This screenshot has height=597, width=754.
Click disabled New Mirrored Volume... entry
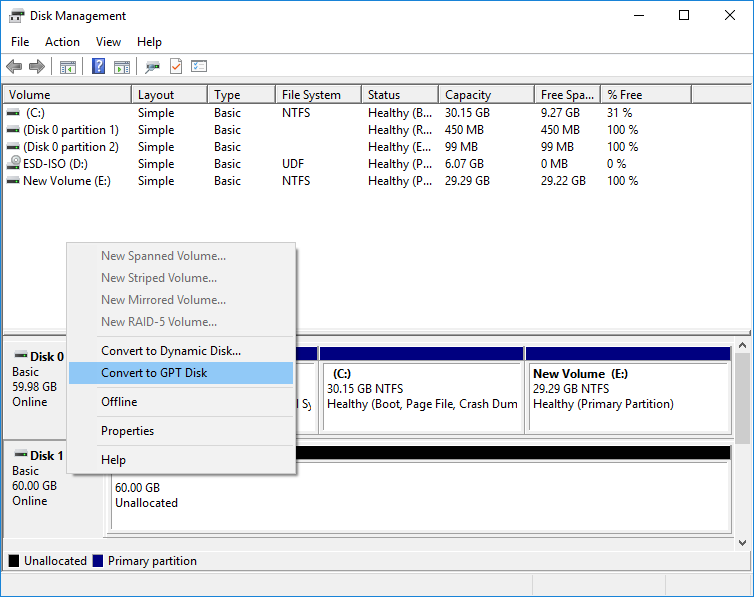[x=181, y=300]
